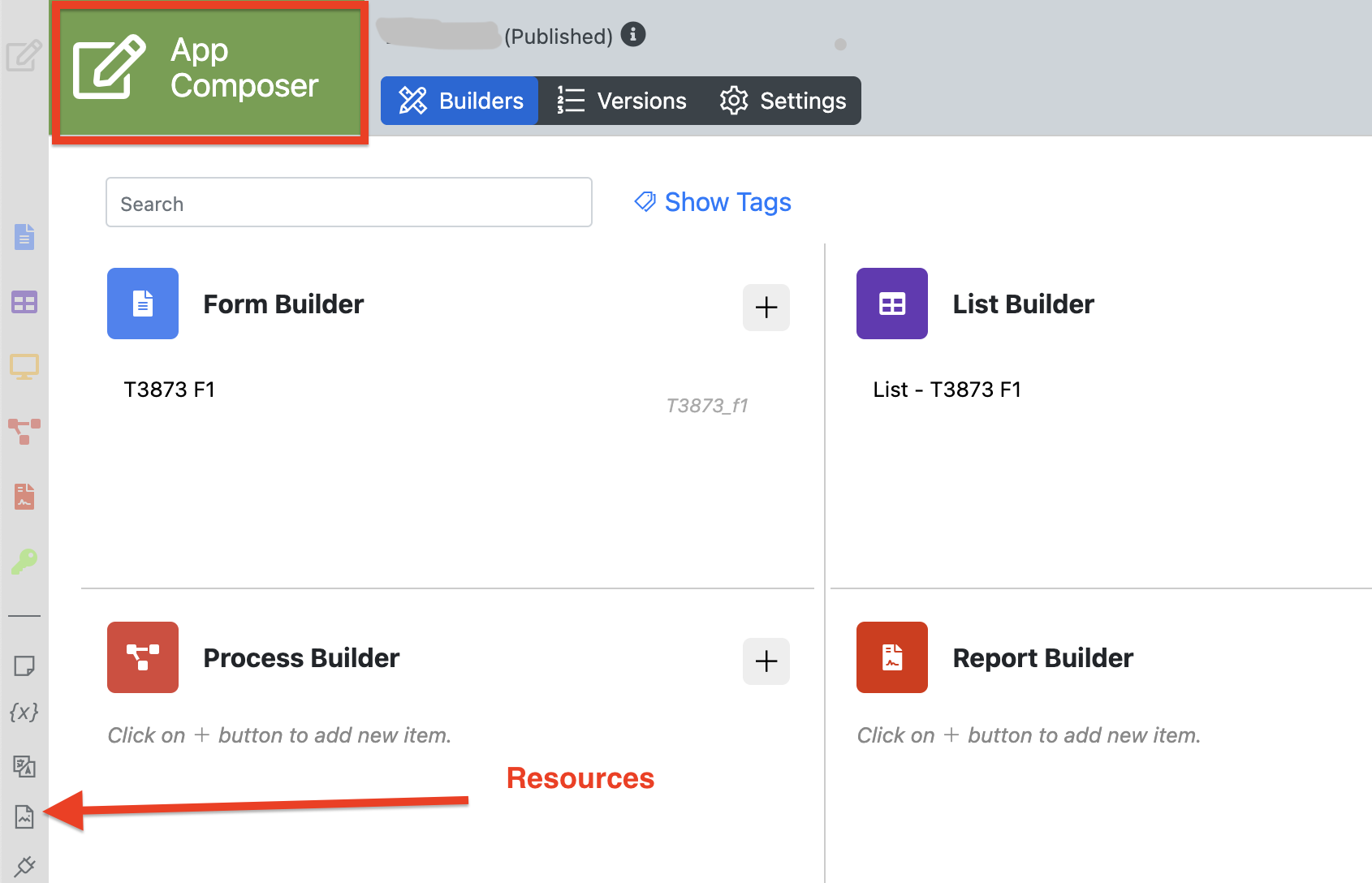This screenshot has height=883, width=1372.
Task: Open the Resources icon in sidebar
Action: [x=24, y=816]
